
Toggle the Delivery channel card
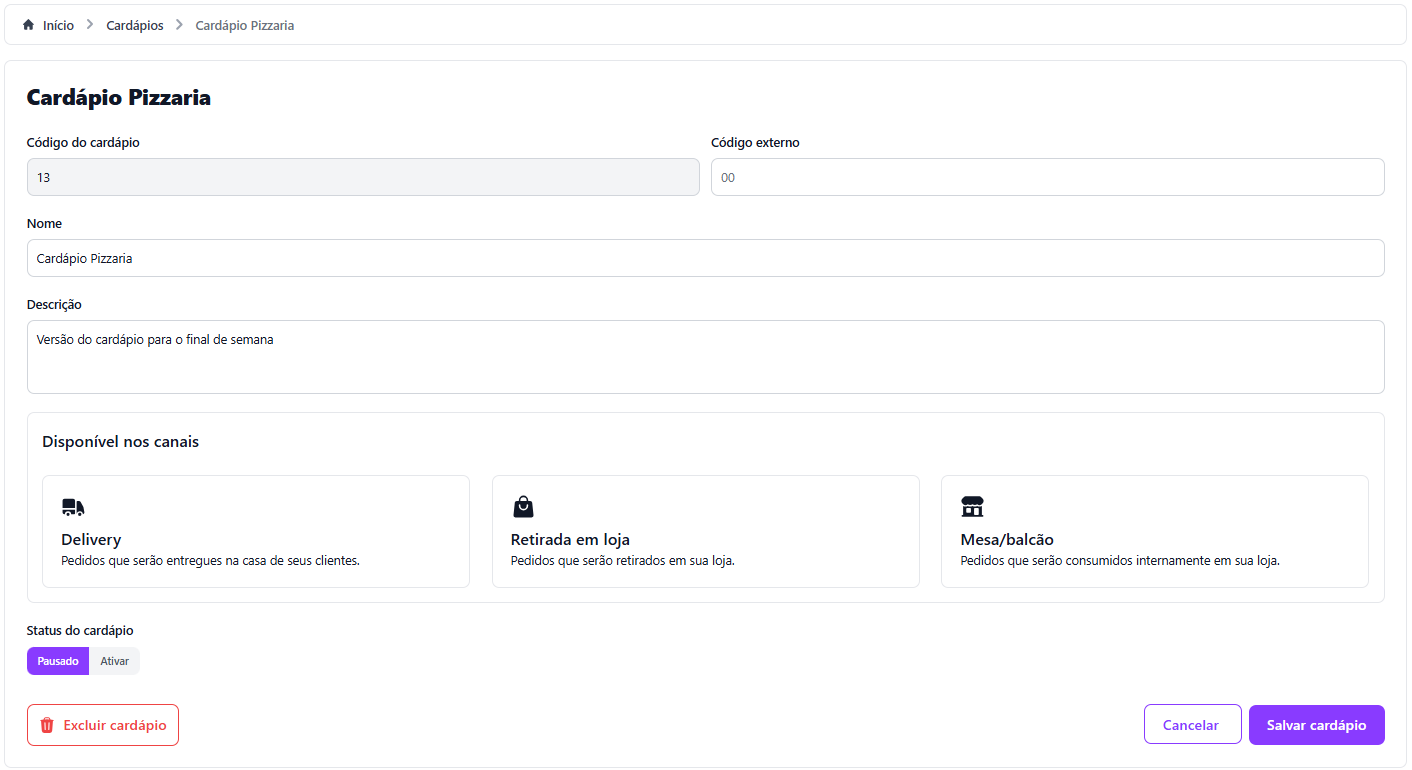click(x=256, y=531)
